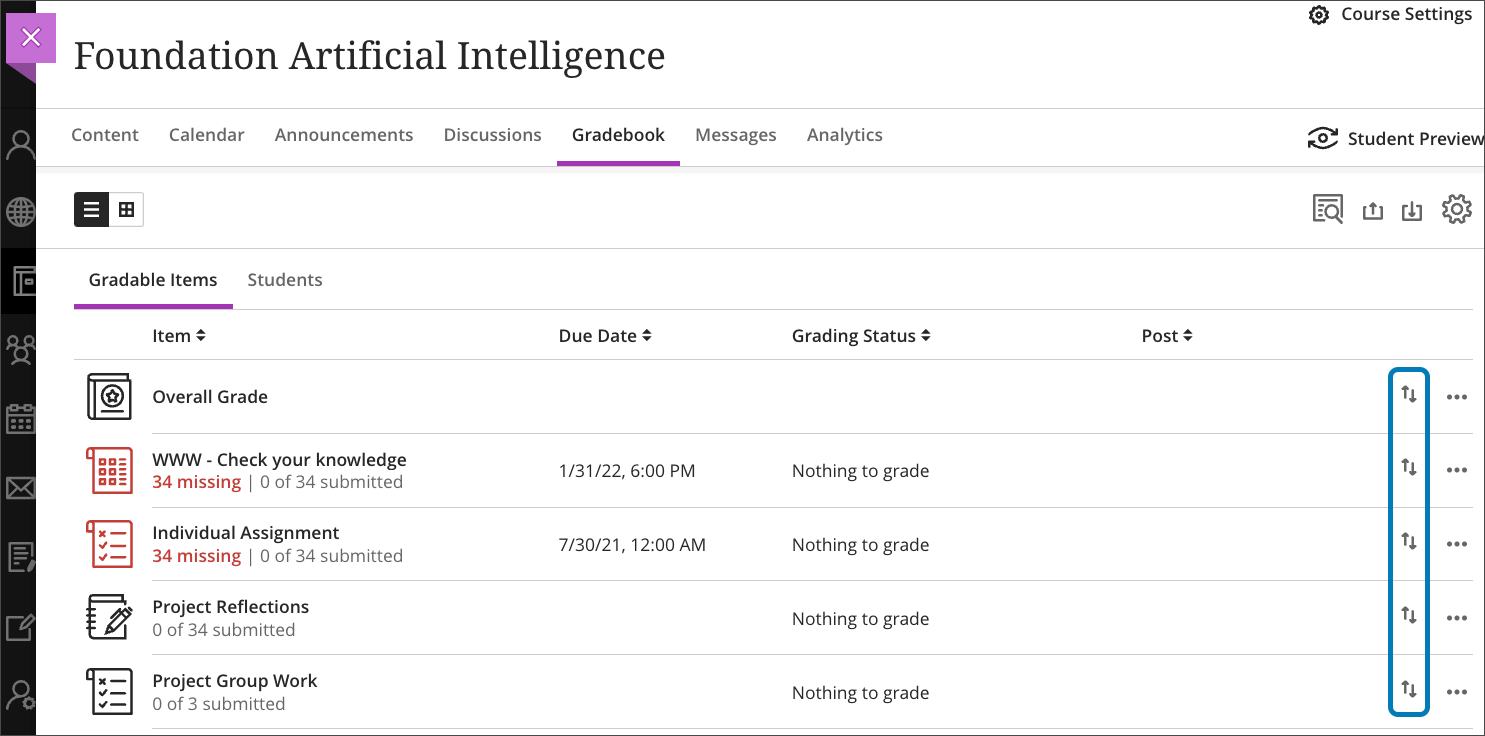
Task: Open options menu for Project Reflections row
Action: tap(1457, 617)
